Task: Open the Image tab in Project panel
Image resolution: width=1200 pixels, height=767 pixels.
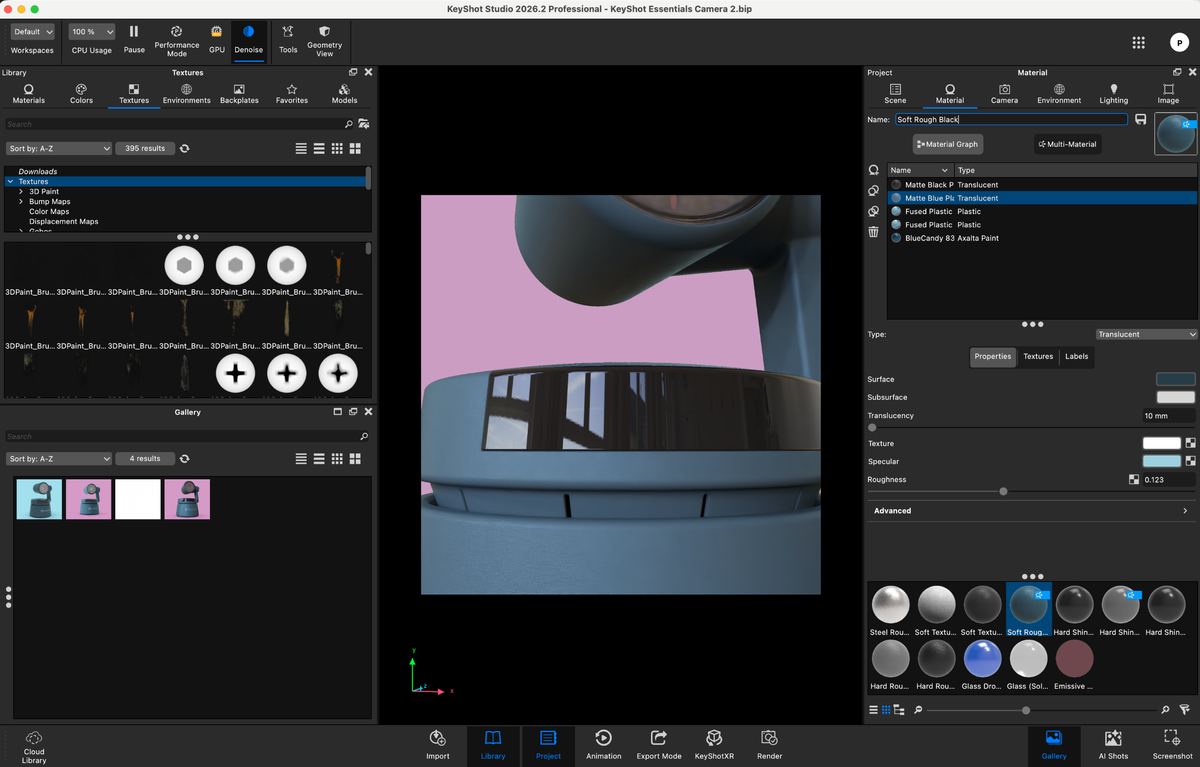Action: pyautogui.click(x=1168, y=94)
